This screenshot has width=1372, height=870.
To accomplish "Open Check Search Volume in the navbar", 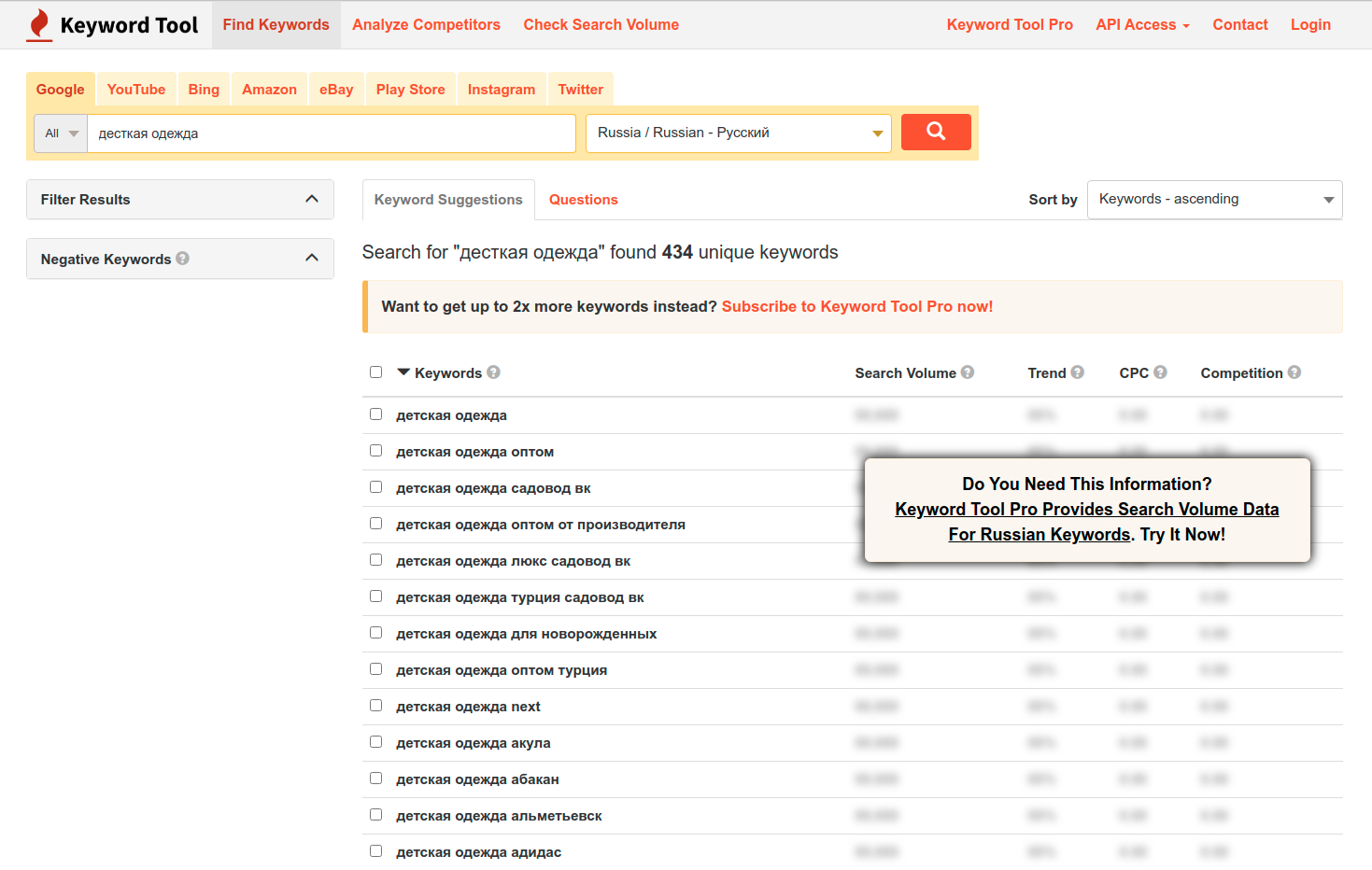I will pyautogui.click(x=601, y=25).
